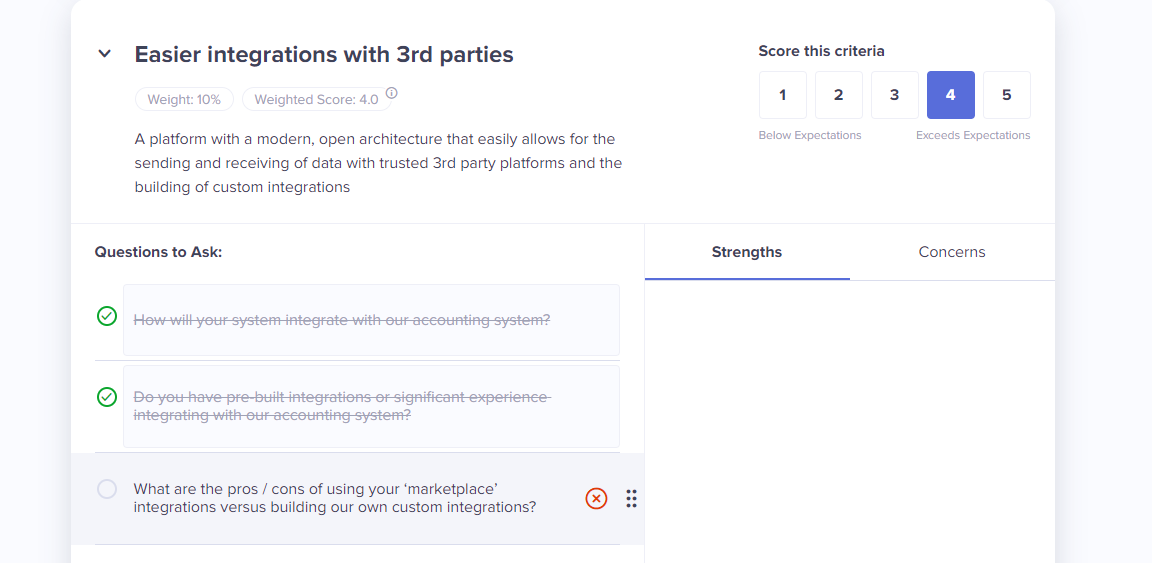Click the Easier integrations with 3rd parties title
This screenshot has width=1152, height=563.
coord(324,54)
